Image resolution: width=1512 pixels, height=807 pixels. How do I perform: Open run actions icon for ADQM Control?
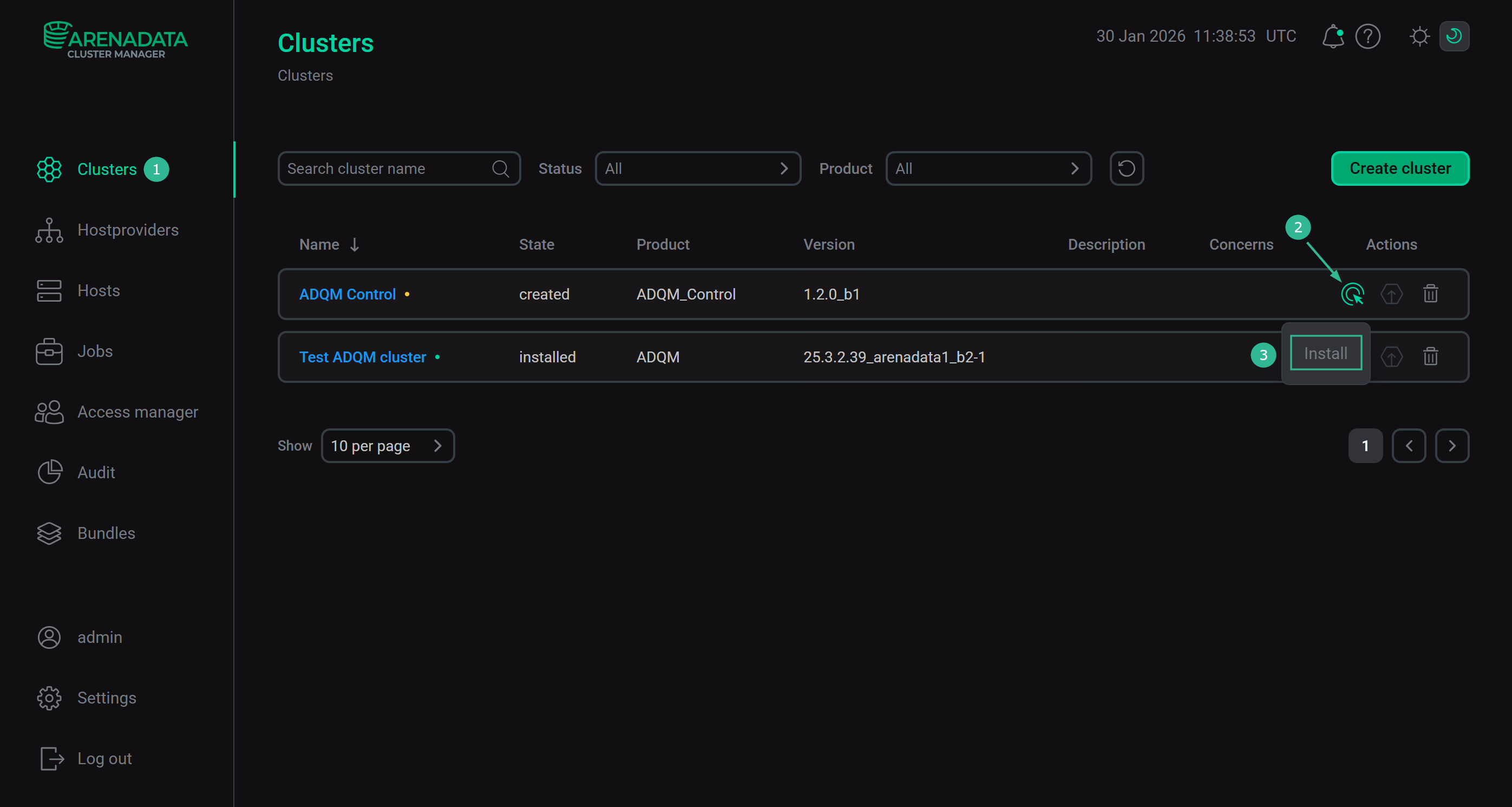pos(1353,294)
